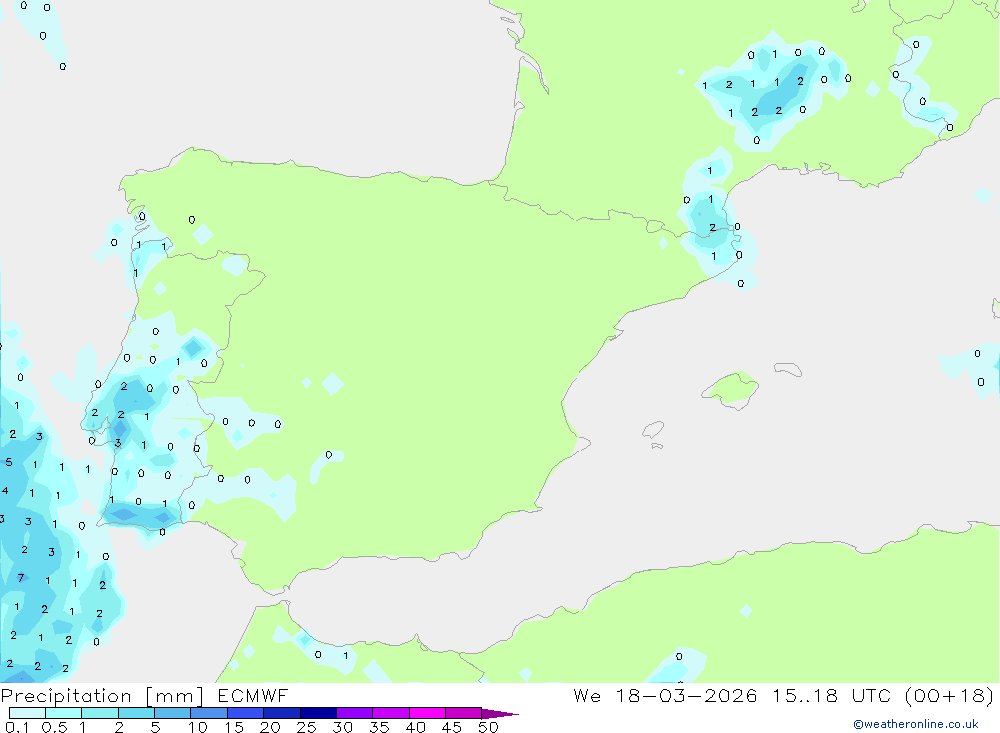Pick the 10–15 mm blue legend swatch
This screenshot has height=733, width=1000.
click(209, 713)
